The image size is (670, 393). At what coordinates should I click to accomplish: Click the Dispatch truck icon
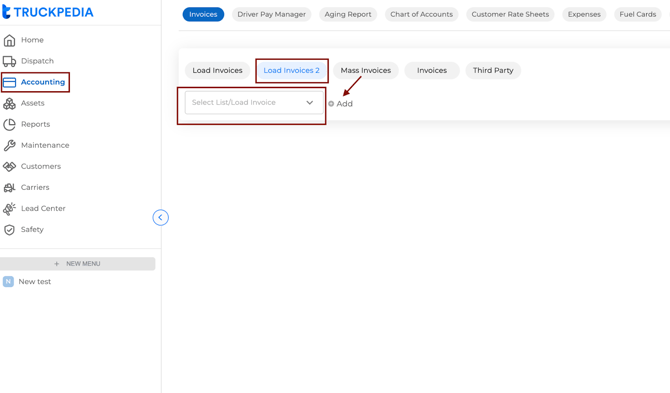pyautogui.click(x=9, y=61)
